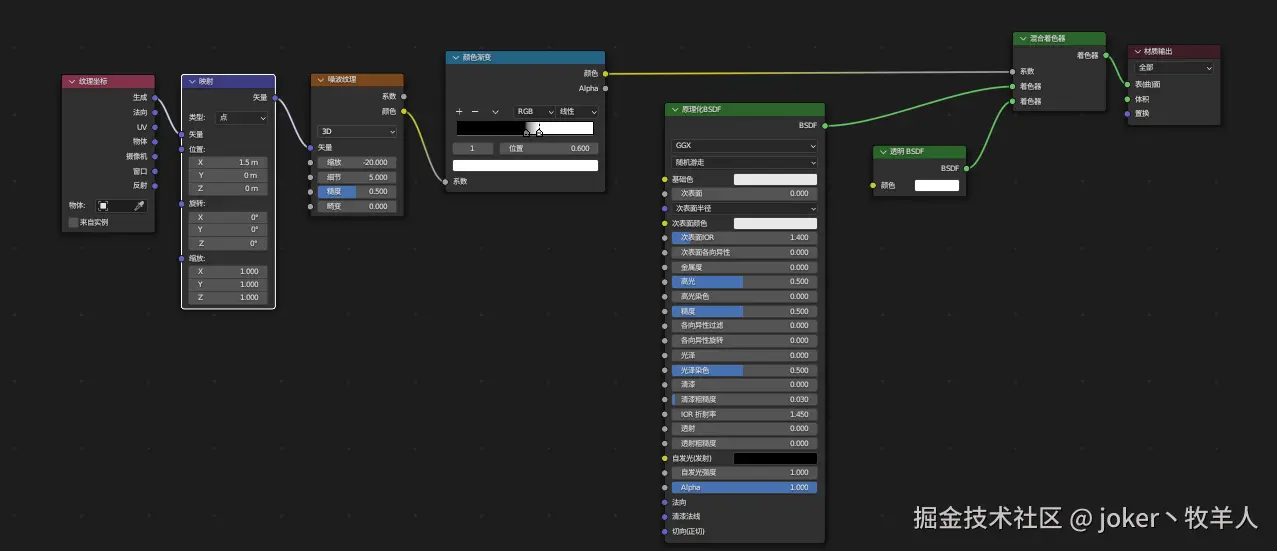Click the 位置 0.600 field in 颜色渐变
This screenshot has height=551, width=1277.
548,148
